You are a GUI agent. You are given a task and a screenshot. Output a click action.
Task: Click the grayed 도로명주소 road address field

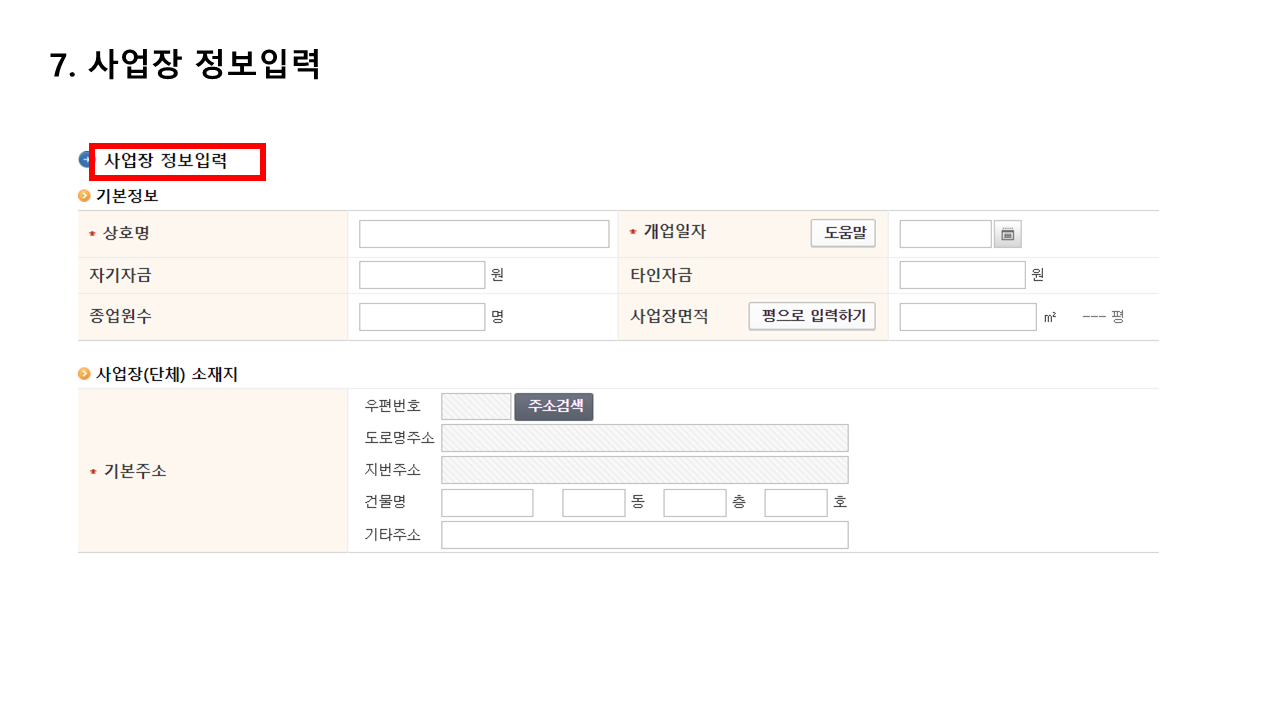click(645, 438)
